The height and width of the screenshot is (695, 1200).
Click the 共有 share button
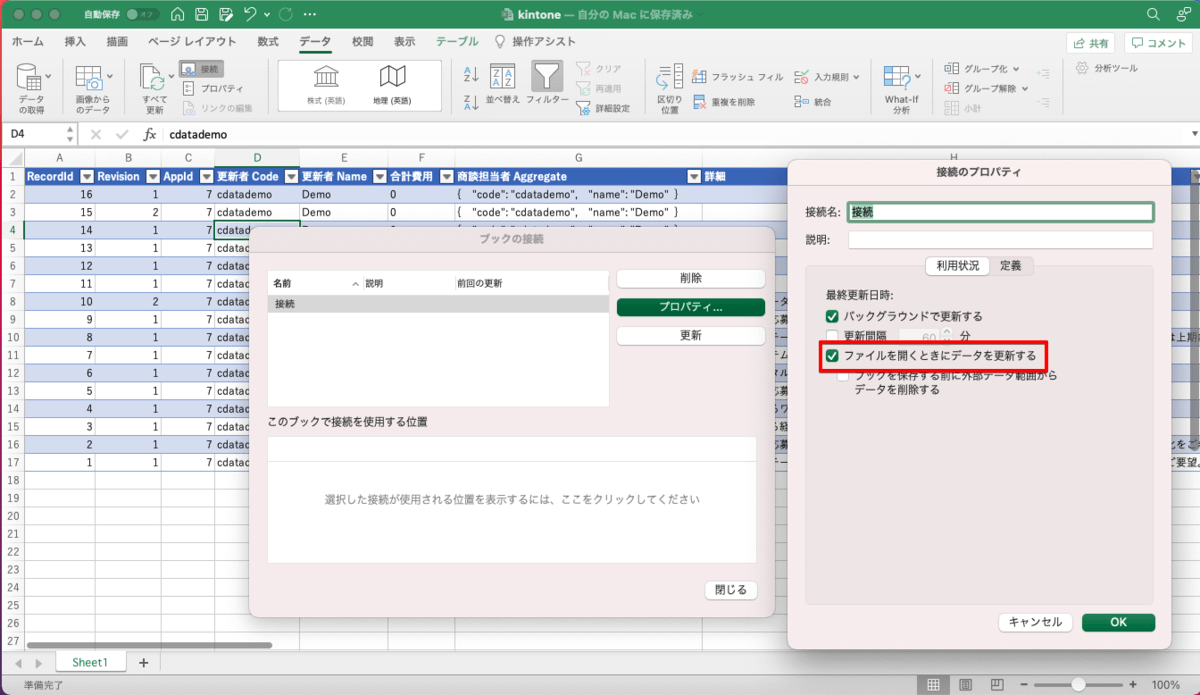point(1090,43)
